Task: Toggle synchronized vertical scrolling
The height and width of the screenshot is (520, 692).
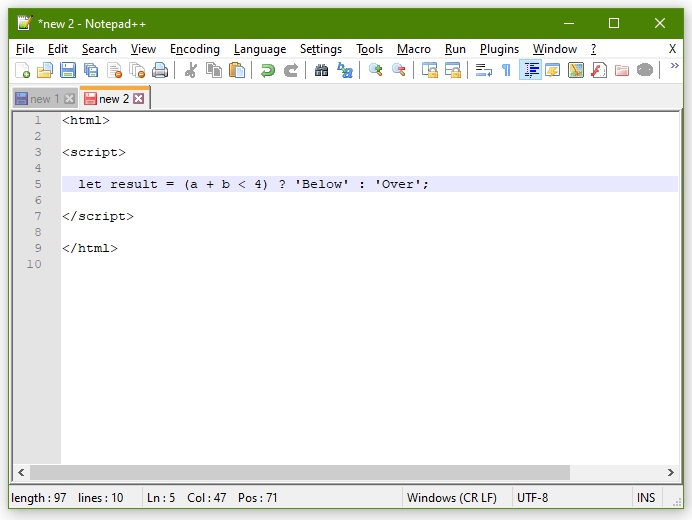Action: pyautogui.click(x=429, y=70)
